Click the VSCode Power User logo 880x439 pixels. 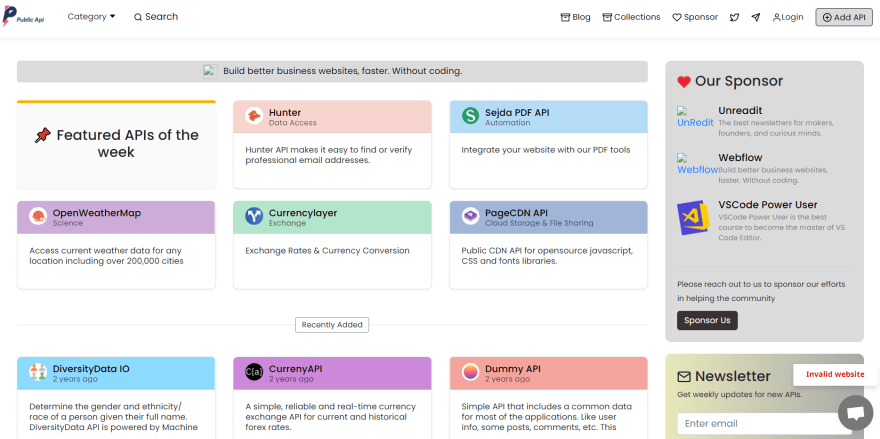694,218
